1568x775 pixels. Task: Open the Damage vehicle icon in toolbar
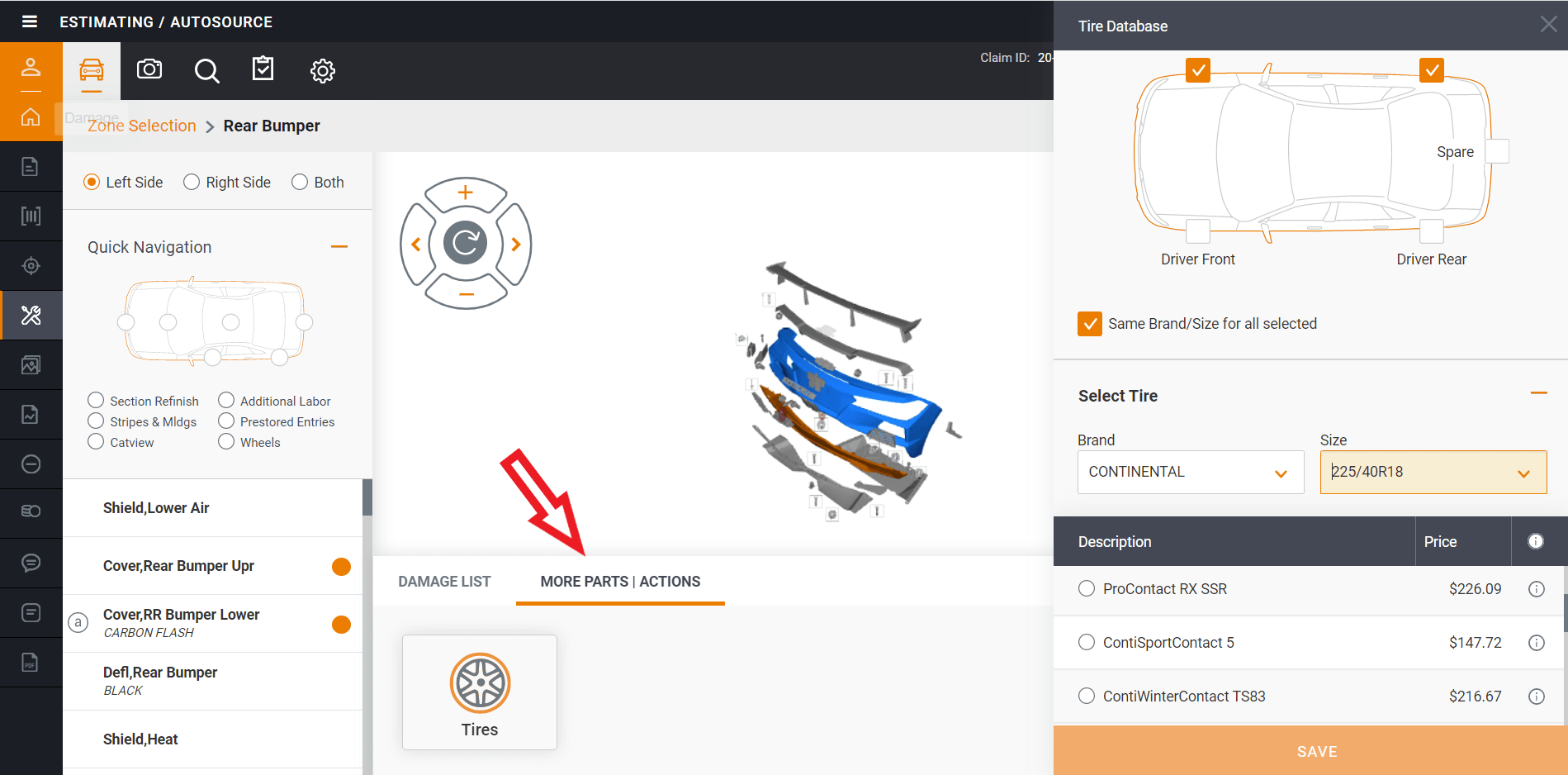[x=91, y=71]
